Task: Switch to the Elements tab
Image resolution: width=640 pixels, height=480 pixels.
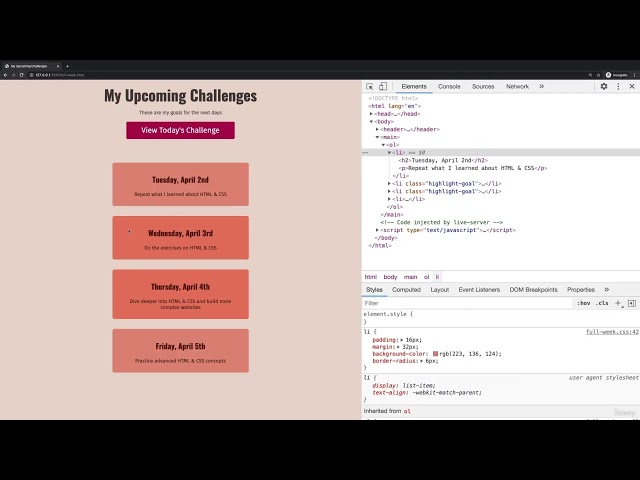Action: point(414,87)
